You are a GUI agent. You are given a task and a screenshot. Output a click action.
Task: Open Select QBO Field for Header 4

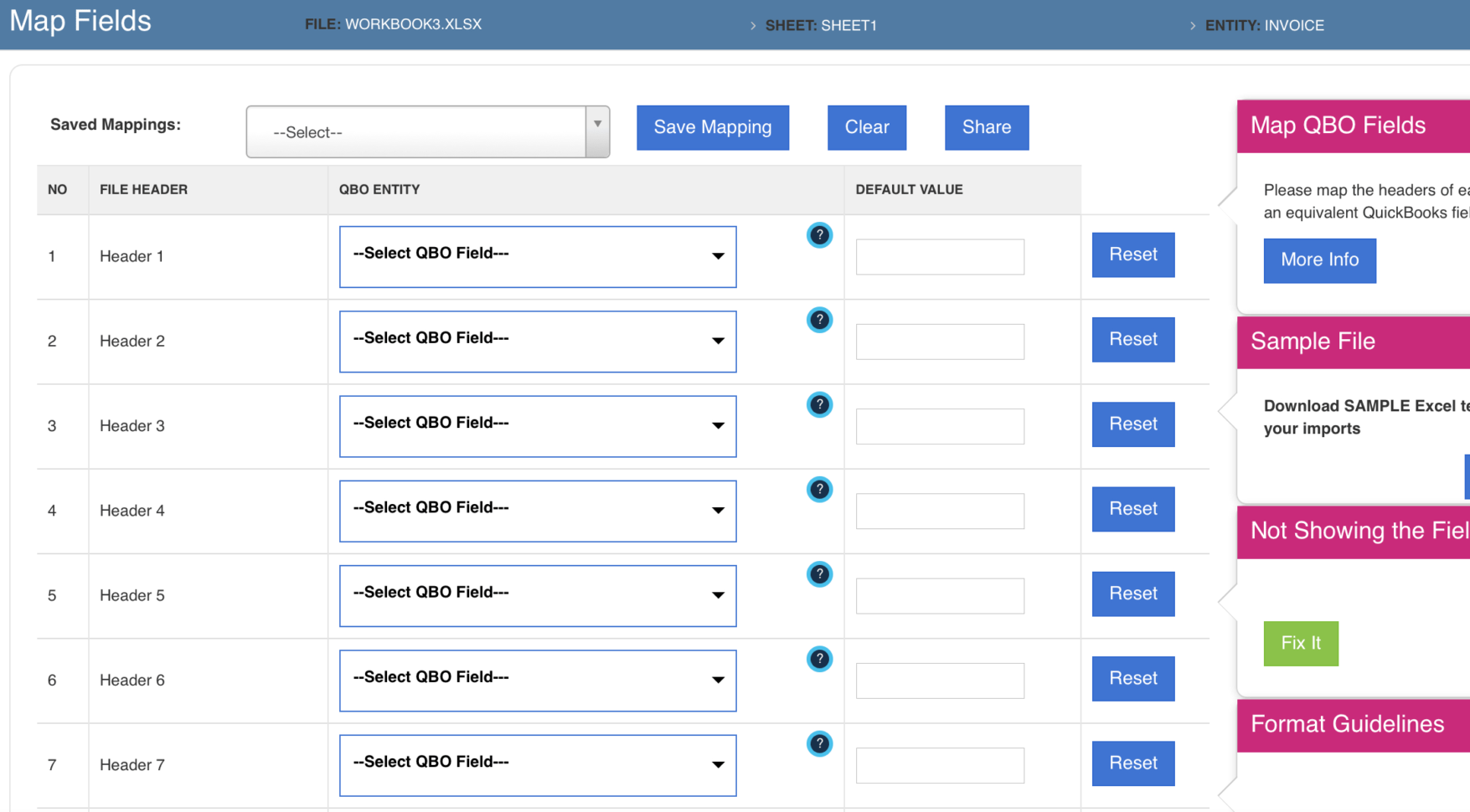(538, 511)
